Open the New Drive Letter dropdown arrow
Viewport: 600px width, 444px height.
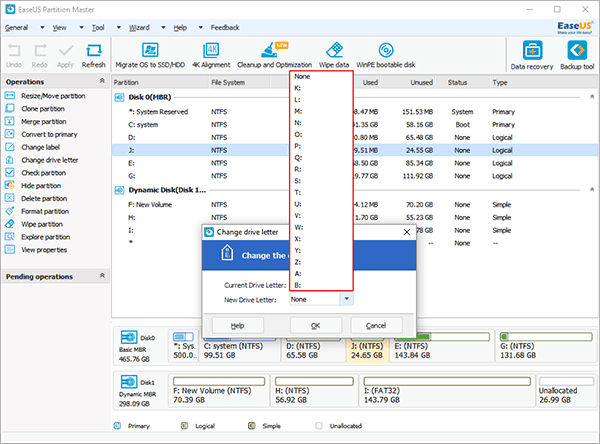(x=346, y=299)
